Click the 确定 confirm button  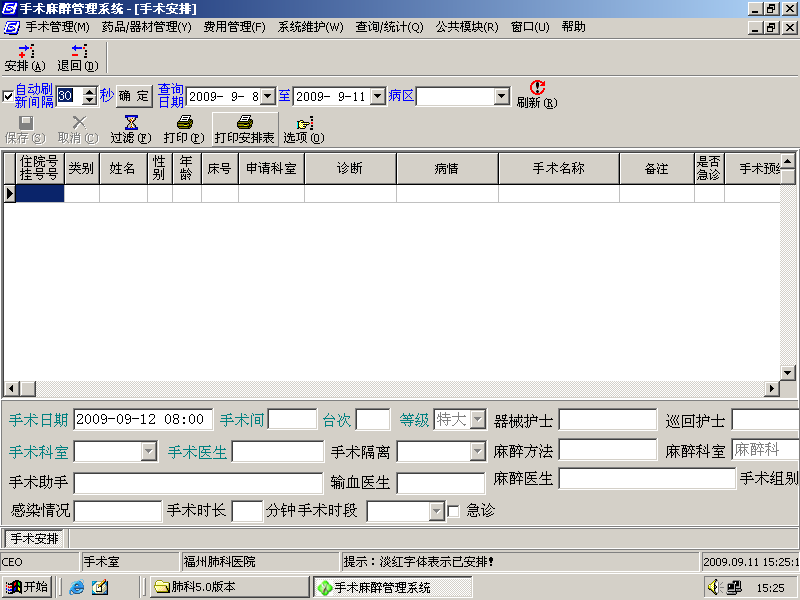point(134,96)
